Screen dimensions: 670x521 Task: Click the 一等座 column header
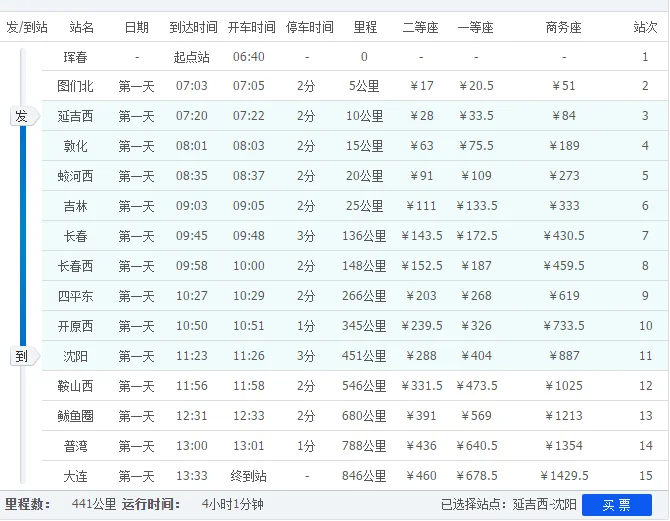point(475,27)
